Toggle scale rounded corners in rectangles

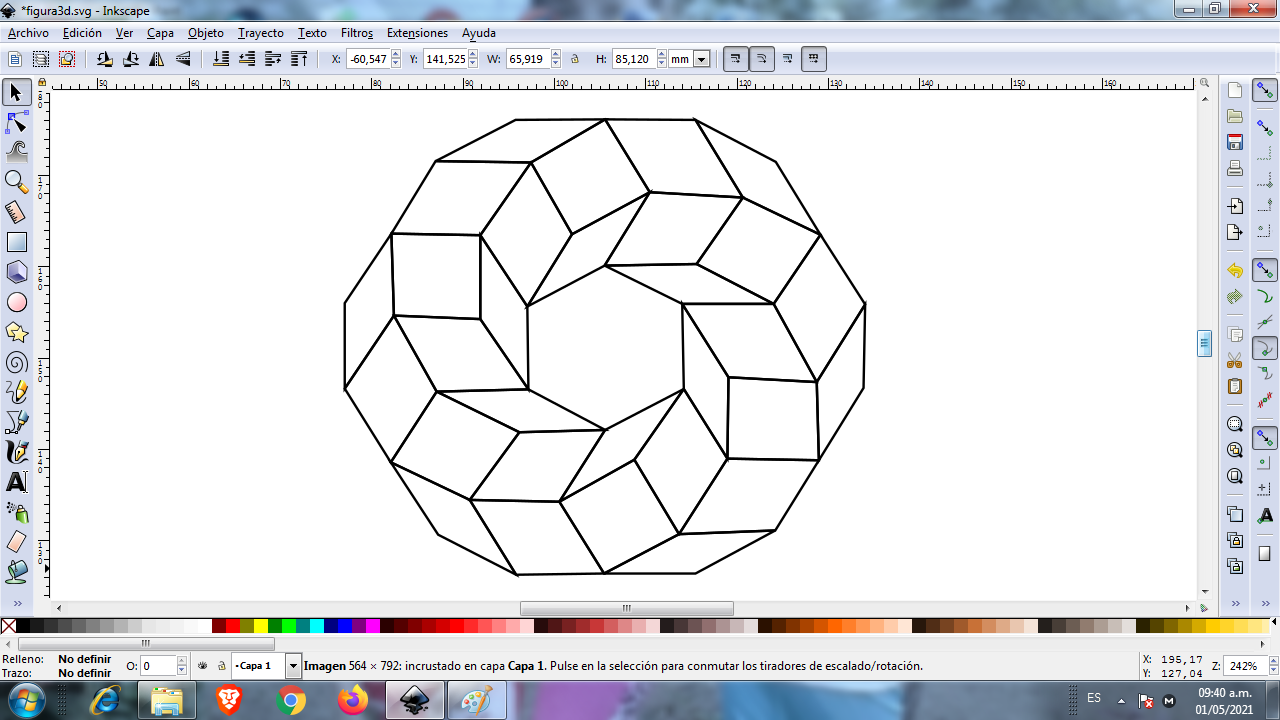click(x=761, y=59)
